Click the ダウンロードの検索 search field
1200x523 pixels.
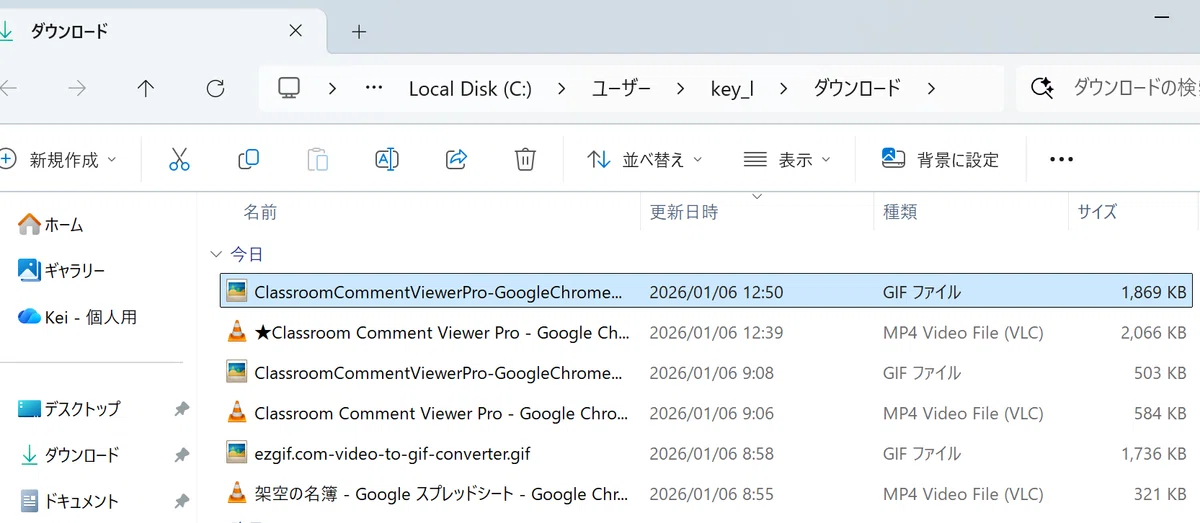coord(1108,88)
